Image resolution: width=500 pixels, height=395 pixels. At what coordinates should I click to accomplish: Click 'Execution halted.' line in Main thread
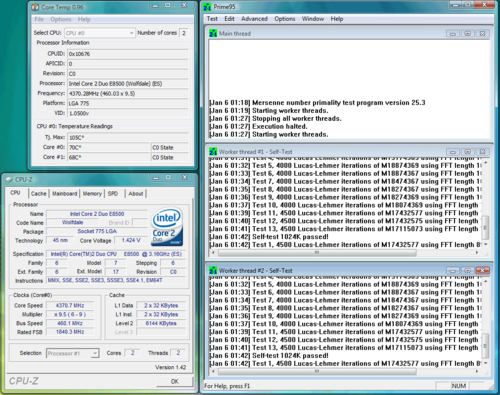[258, 126]
